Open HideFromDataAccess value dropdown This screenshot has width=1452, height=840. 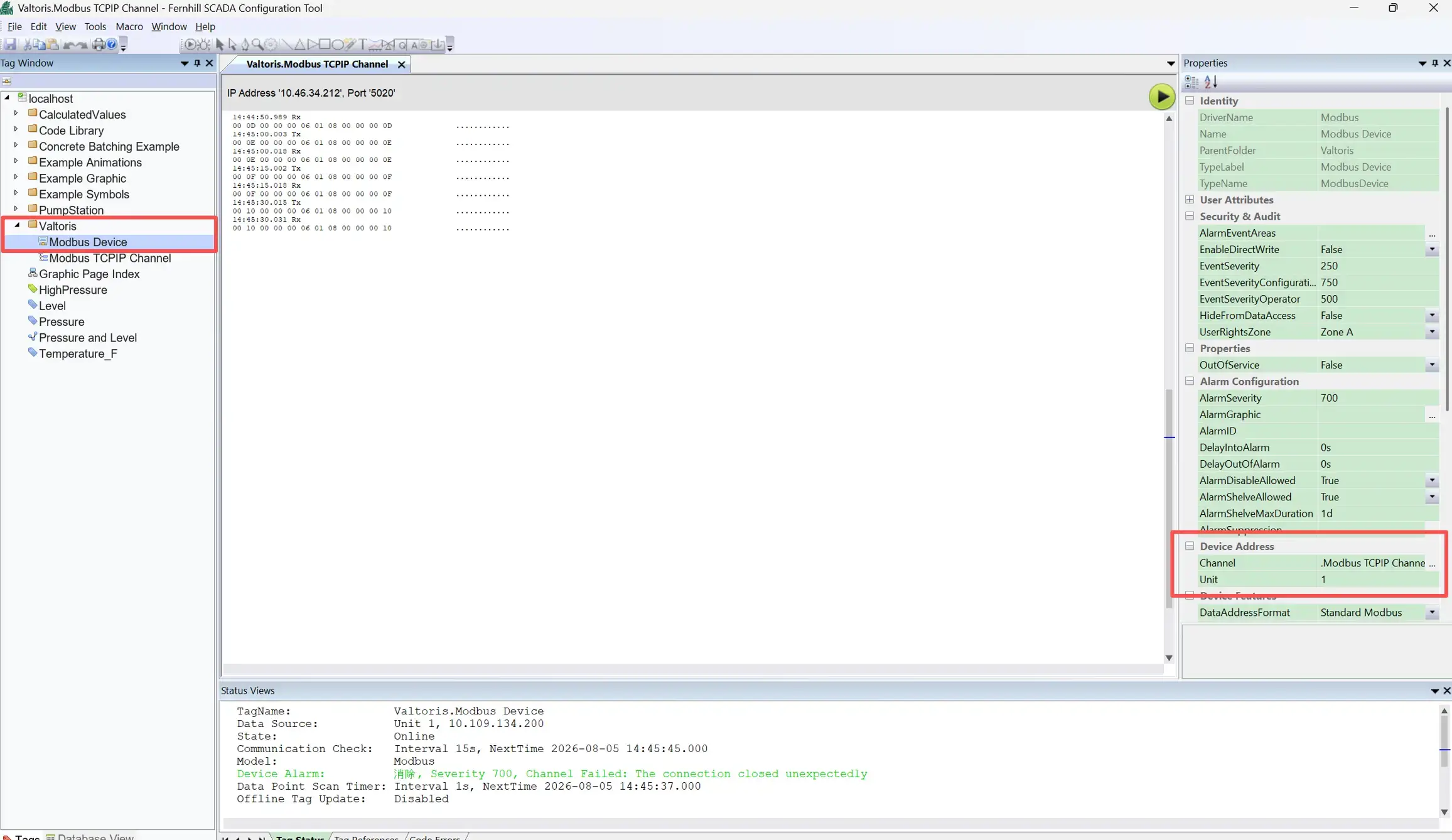coord(1432,315)
